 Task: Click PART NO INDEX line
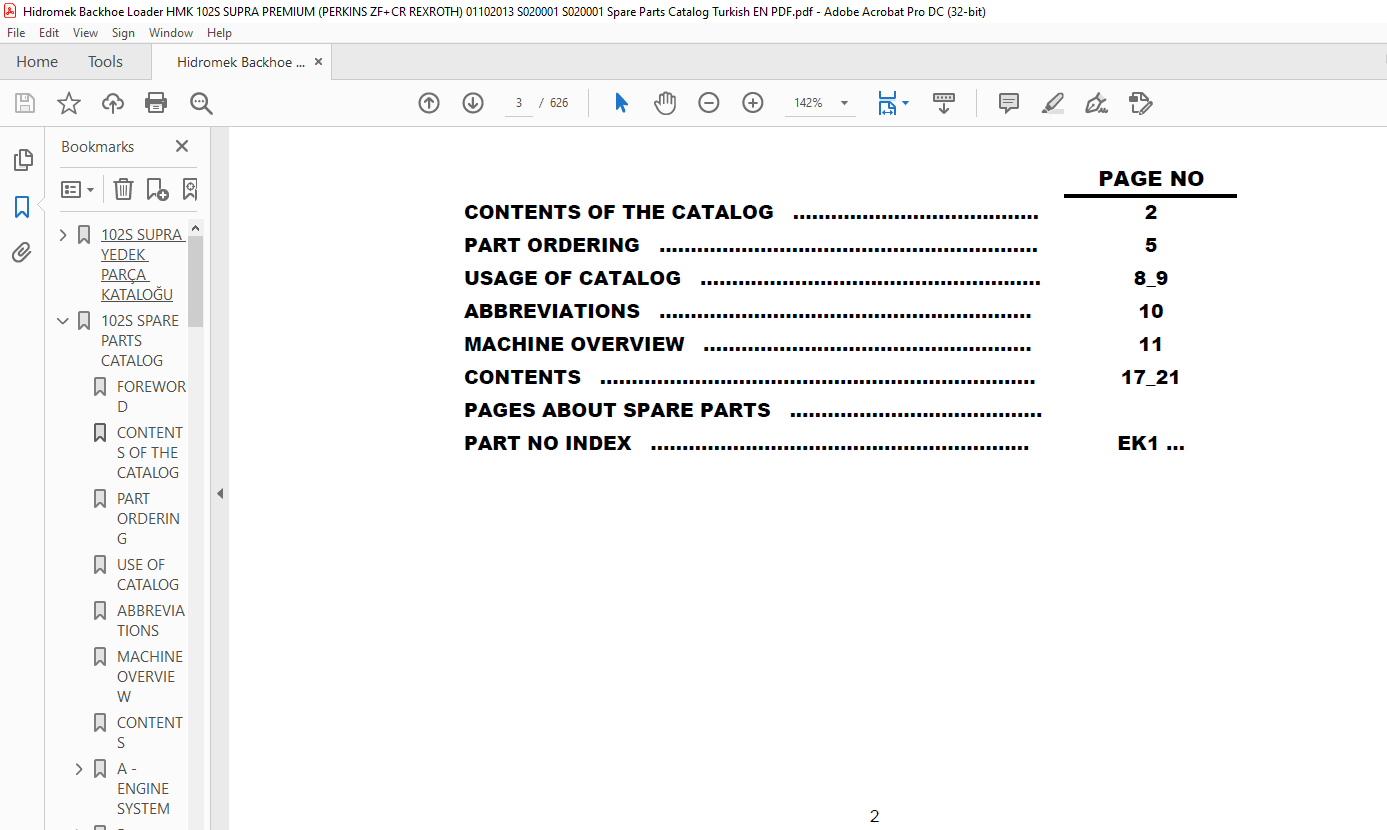pos(745,443)
